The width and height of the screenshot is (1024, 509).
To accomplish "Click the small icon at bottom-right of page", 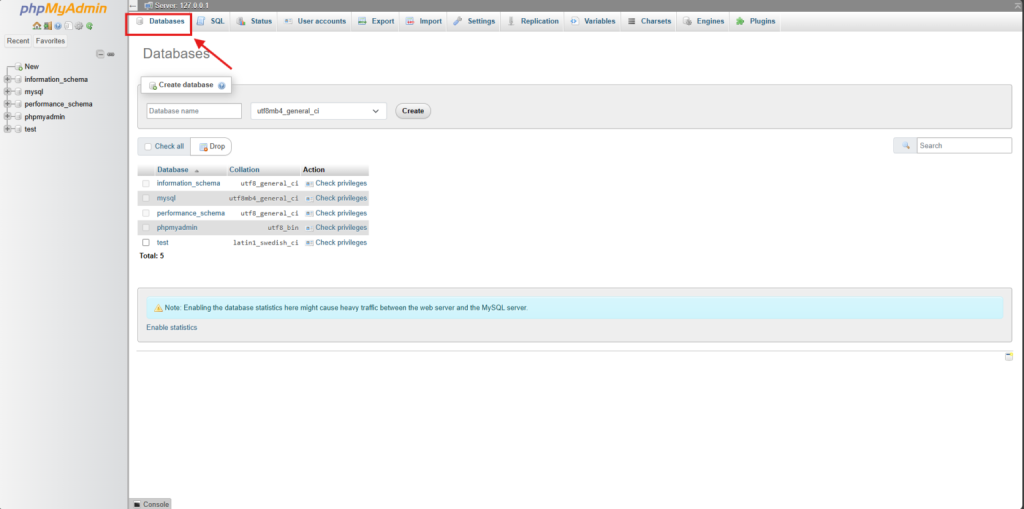I will (1009, 356).
